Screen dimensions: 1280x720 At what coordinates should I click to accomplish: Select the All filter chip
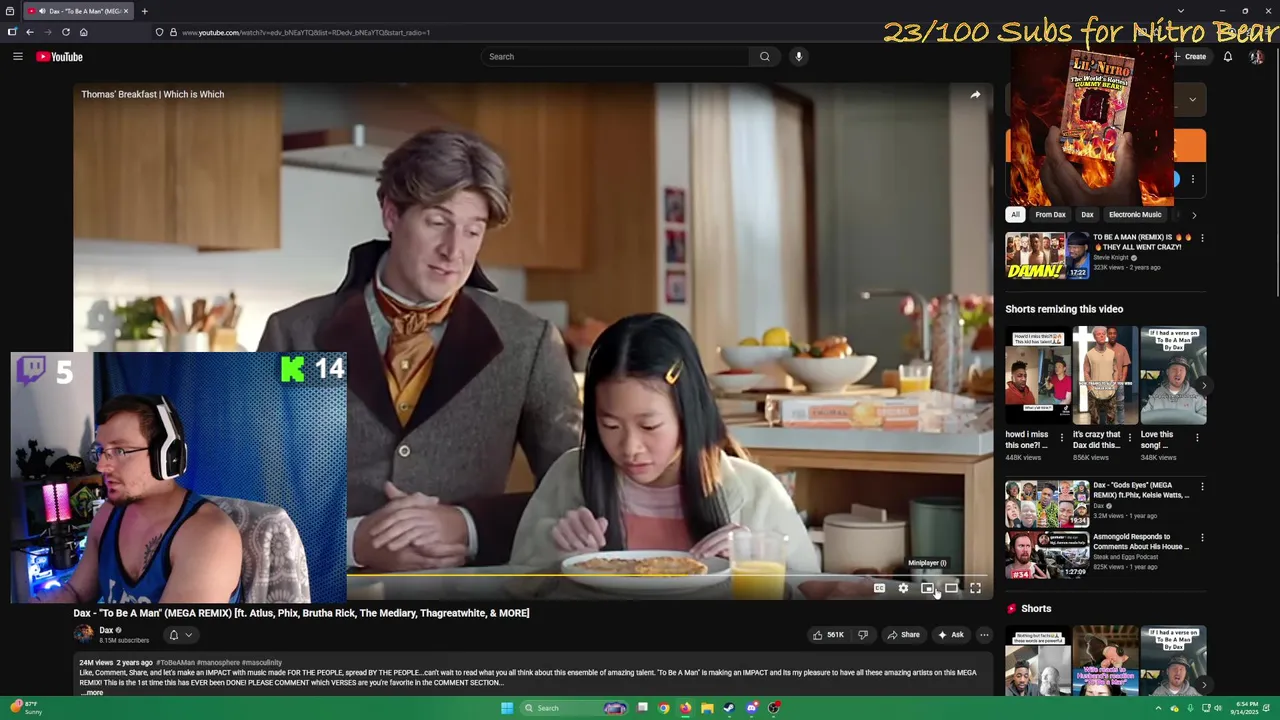point(1015,214)
